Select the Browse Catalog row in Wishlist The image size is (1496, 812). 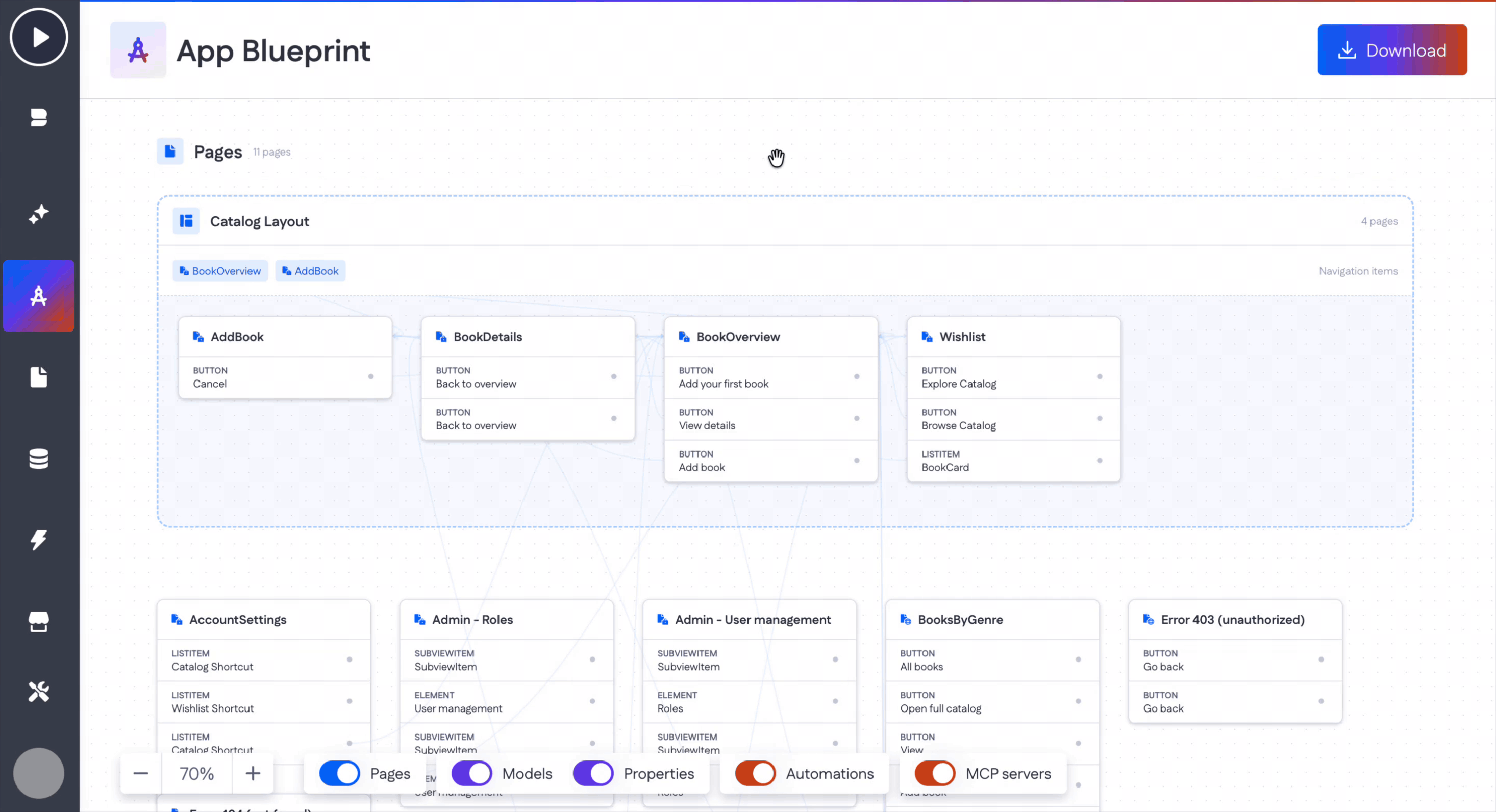click(x=1013, y=419)
